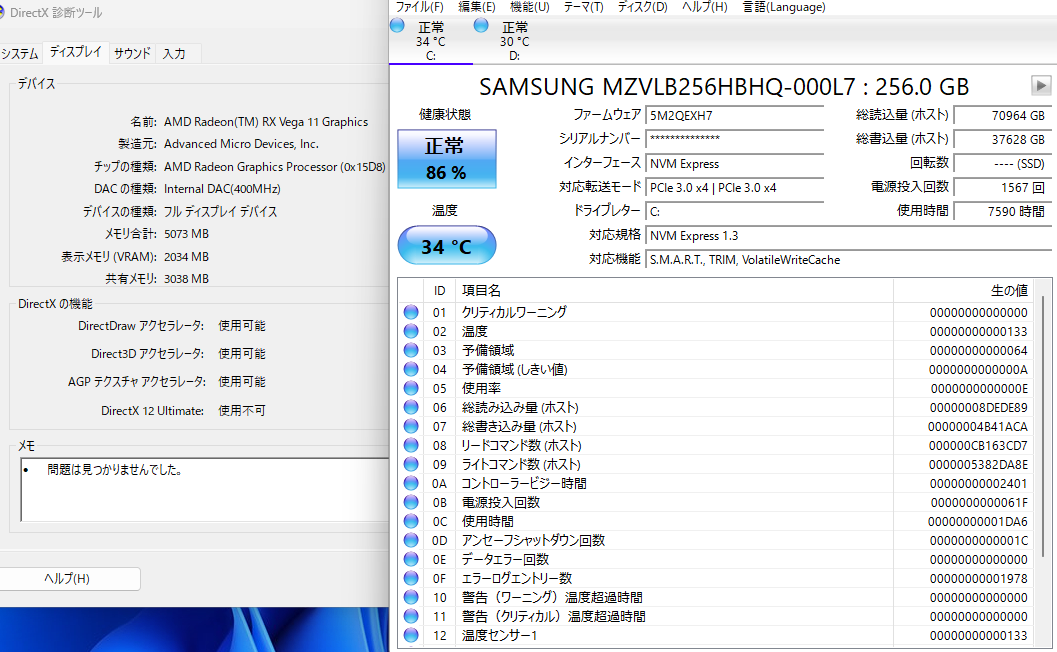The image size is (1057, 652).
Task: Open ヘルプ(H) menu in CrystalDiskInfo
Action: tap(704, 7)
